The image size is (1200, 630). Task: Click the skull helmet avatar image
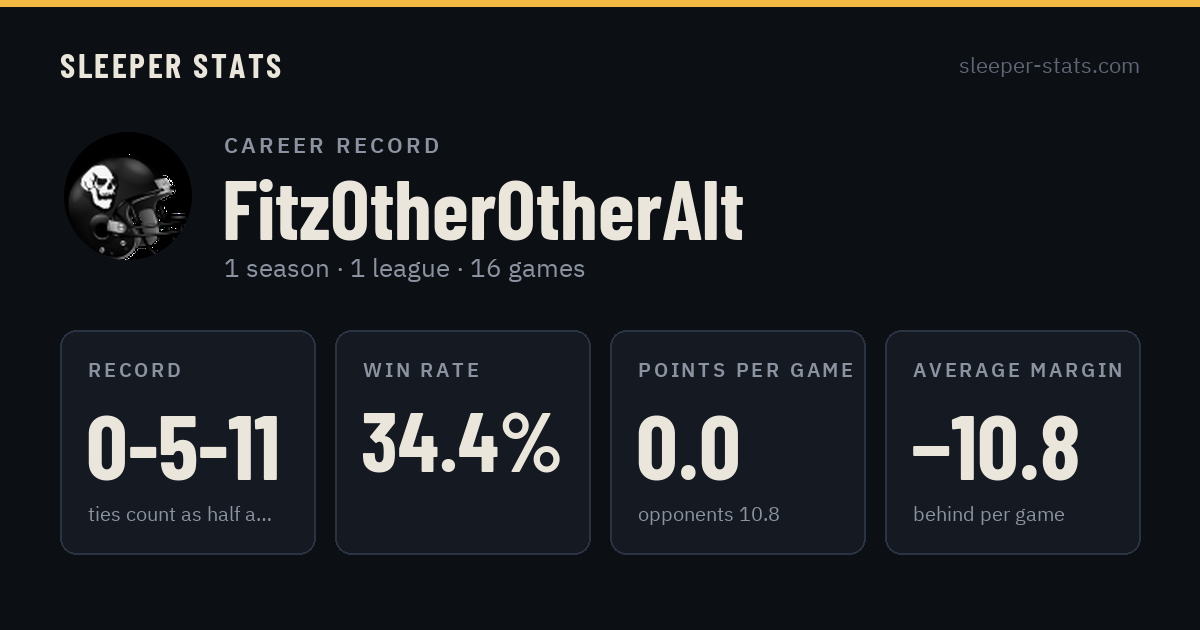(128, 196)
